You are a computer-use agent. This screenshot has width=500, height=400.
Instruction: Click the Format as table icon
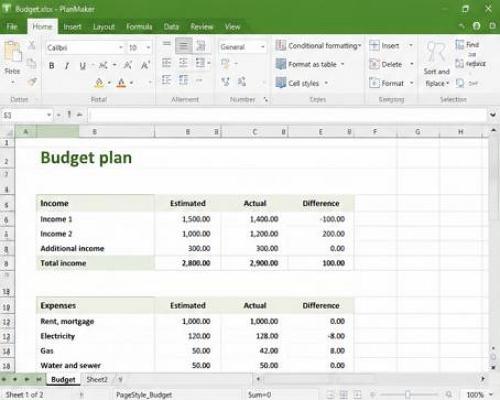pos(281,64)
